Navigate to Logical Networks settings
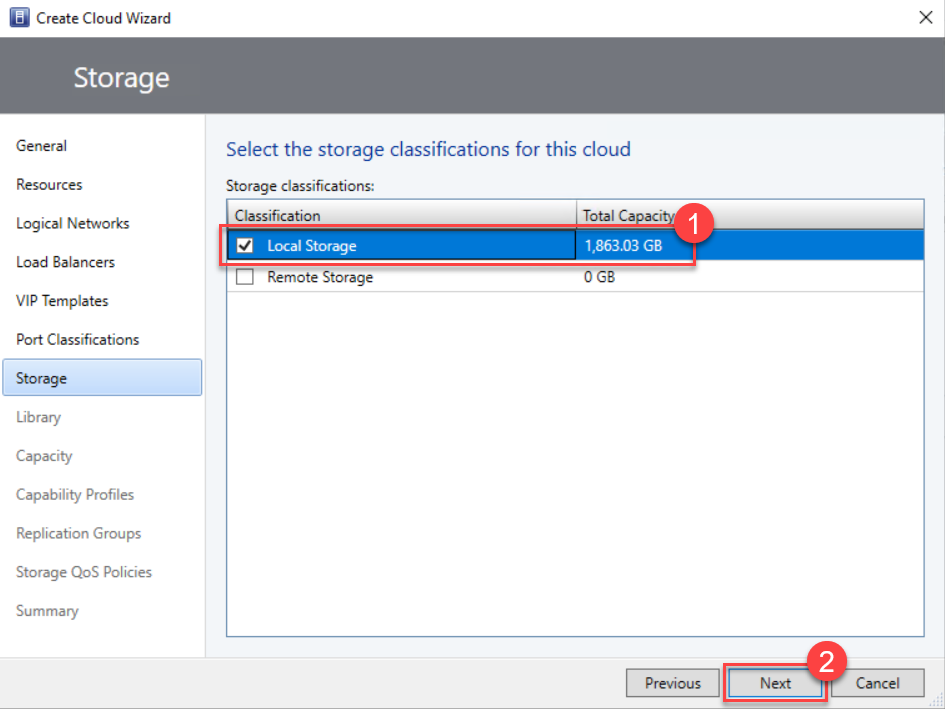This screenshot has width=945, height=709. [71, 223]
